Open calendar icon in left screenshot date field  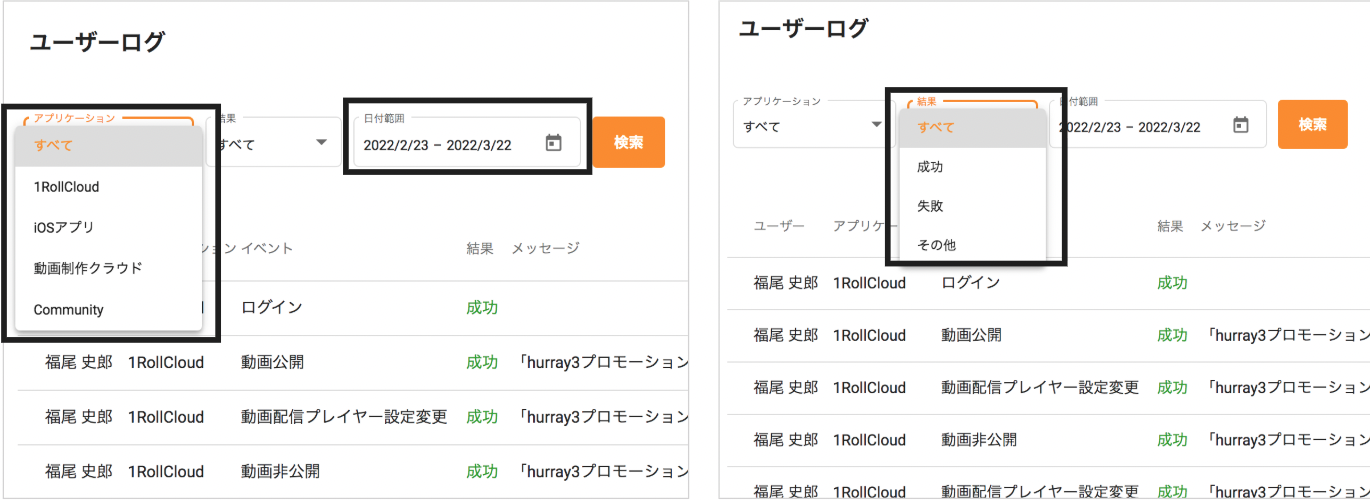tap(553, 143)
